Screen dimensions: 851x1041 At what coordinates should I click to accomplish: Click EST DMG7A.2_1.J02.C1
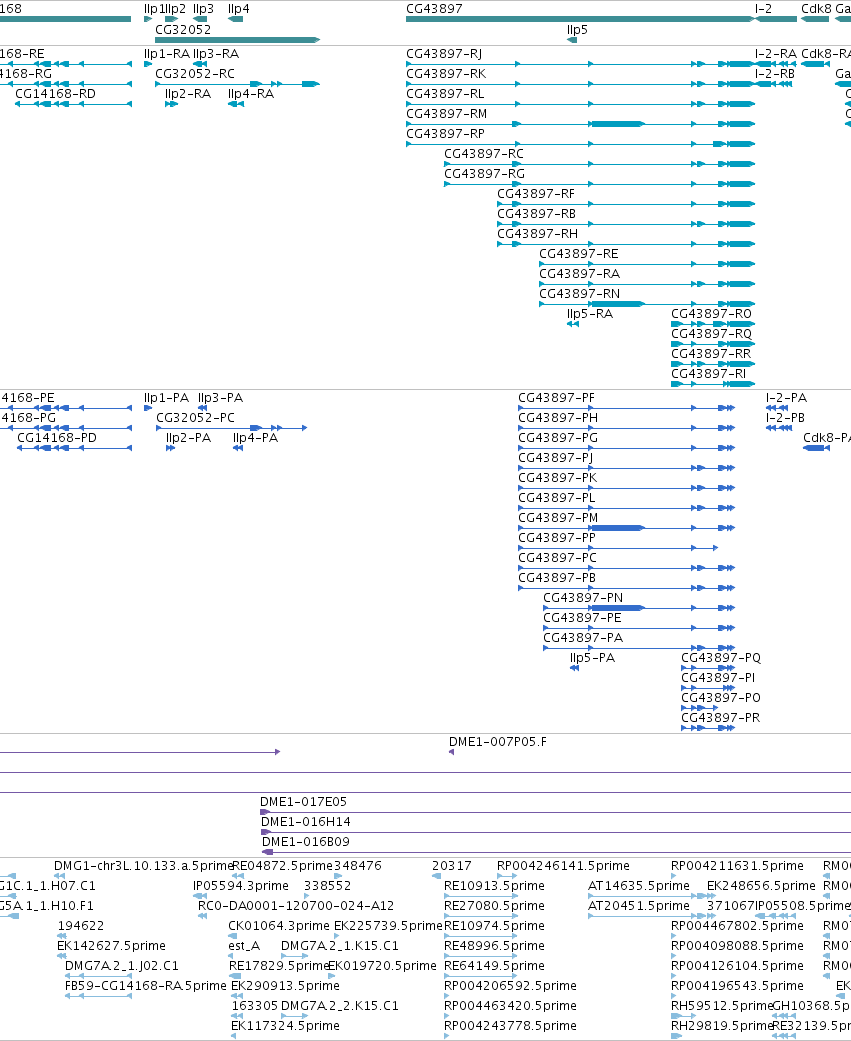[x=122, y=965]
